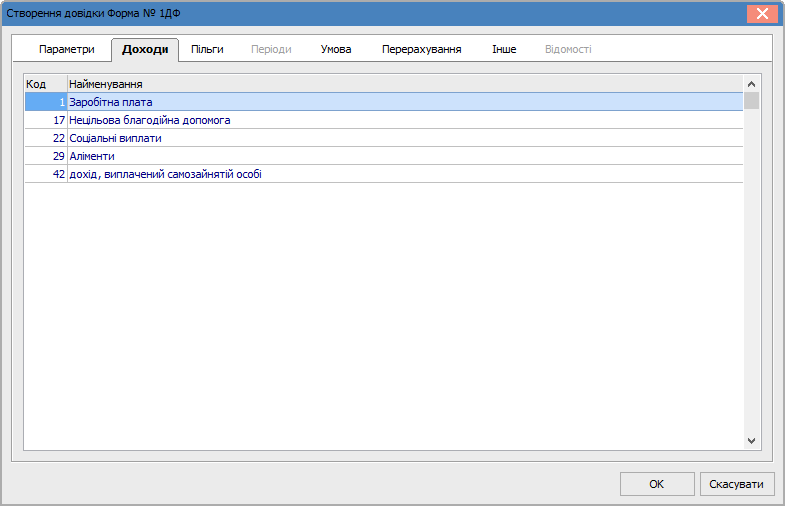Select the Аліменти row

click(x=384, y=156)
